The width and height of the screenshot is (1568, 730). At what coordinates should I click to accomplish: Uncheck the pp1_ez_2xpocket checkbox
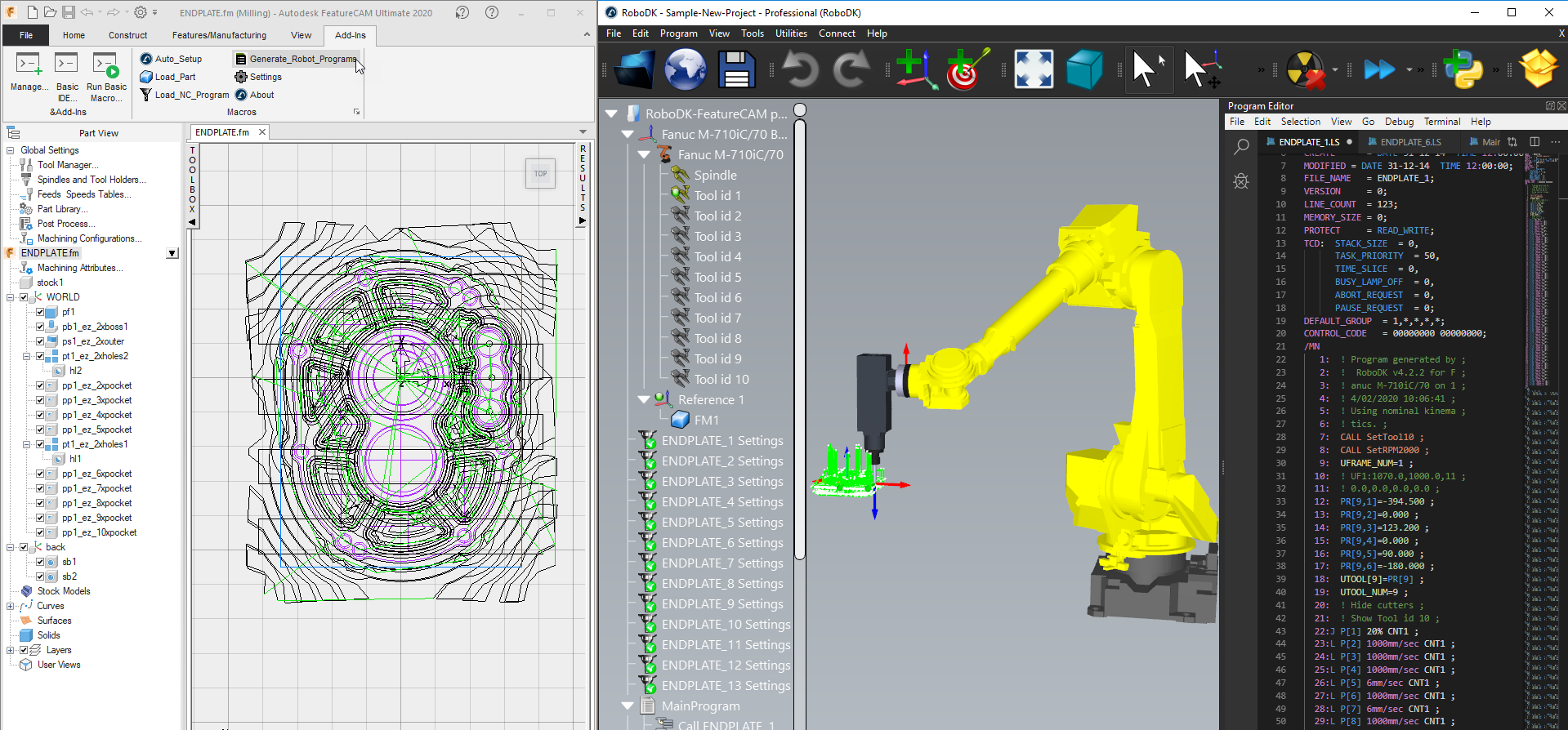40,385
